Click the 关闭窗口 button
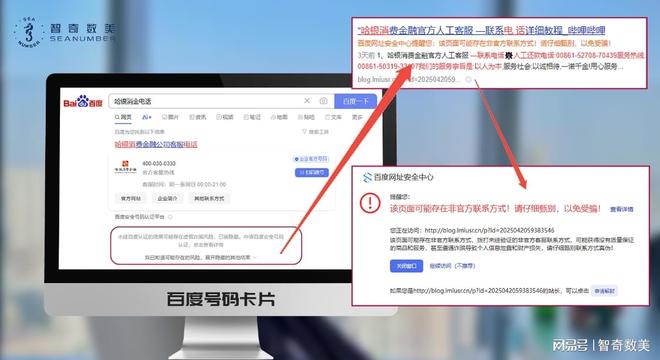Viewport: 660px width, 360px height. coord(406,266)
